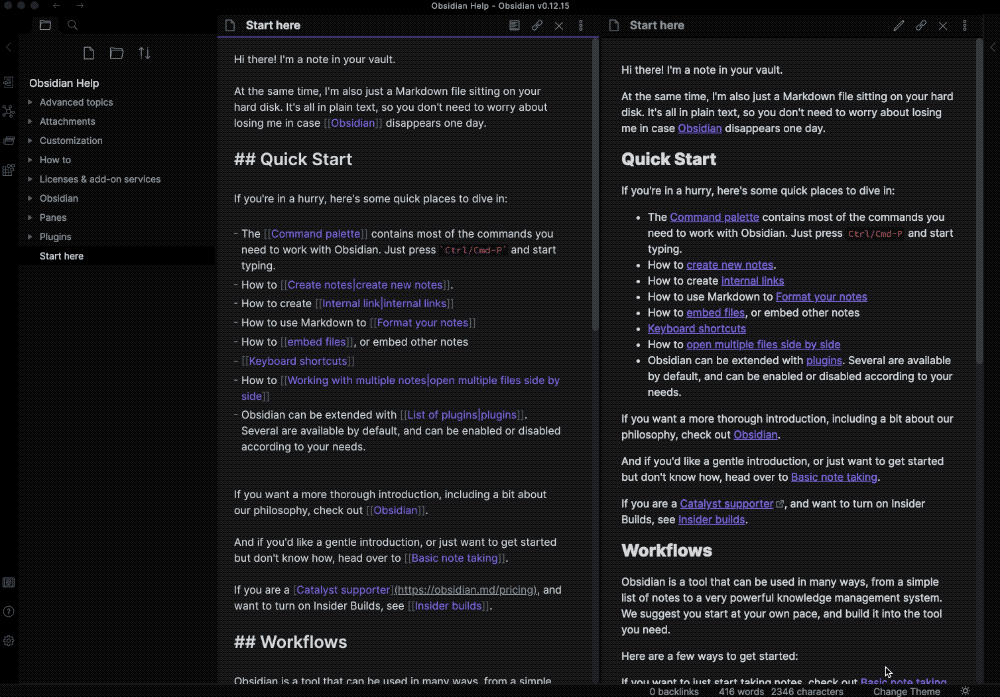Open the internal links link in preview
This screenshot has width=1000, height=697.
753,281
